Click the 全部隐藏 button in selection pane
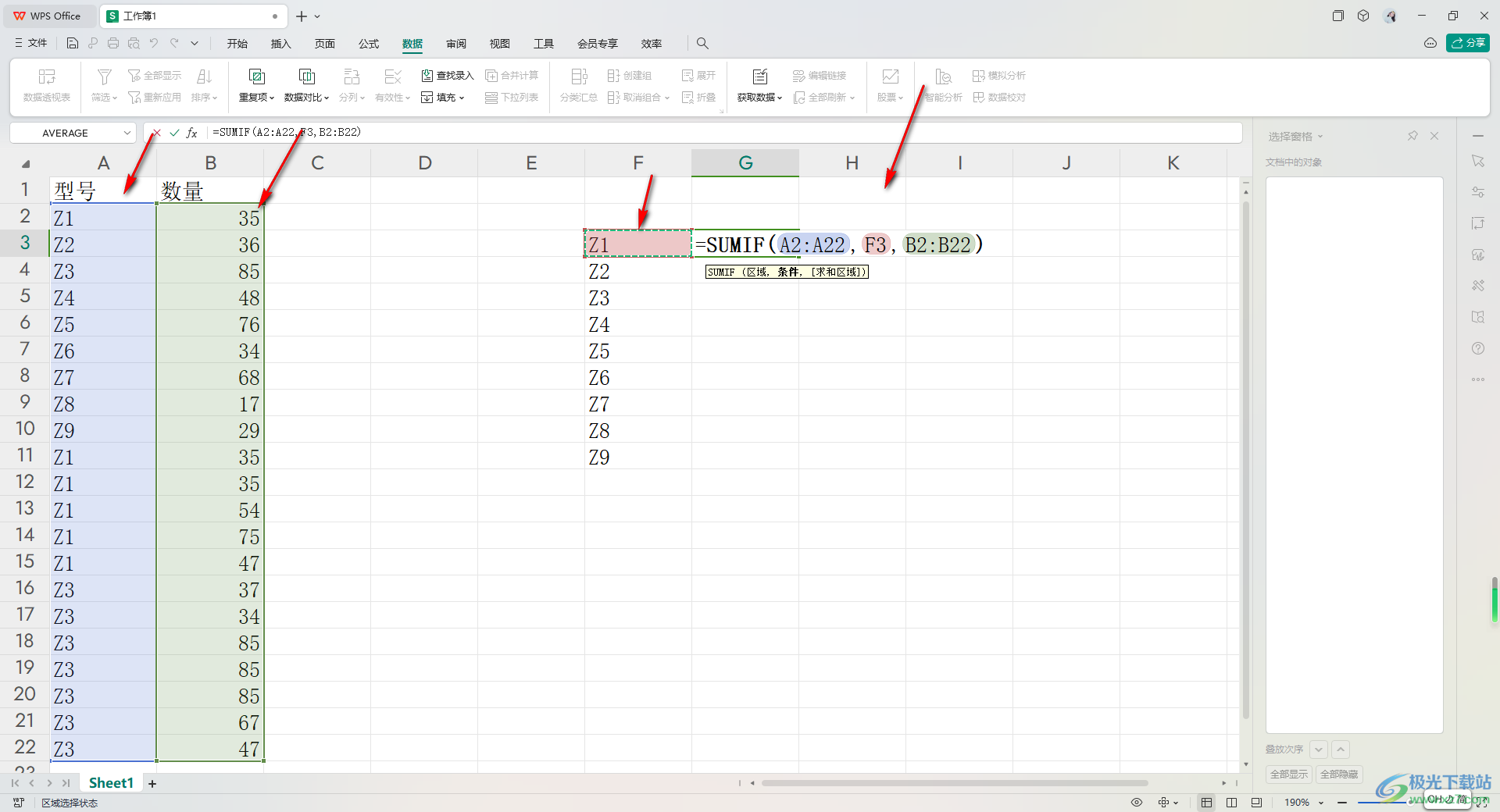Screen dimensions: 1500x812 point(1339,774)
